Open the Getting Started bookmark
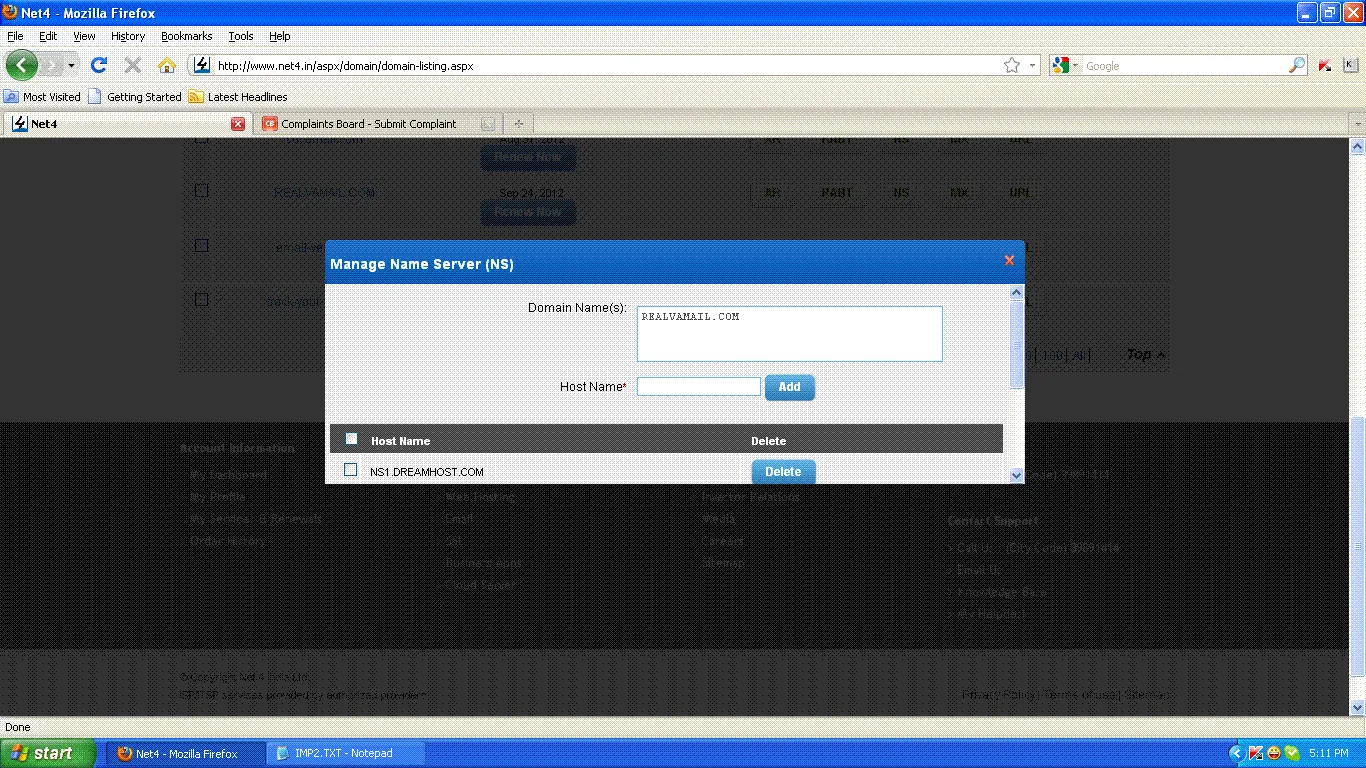This screenshot has width=1366, height=768. pos(135,97)
